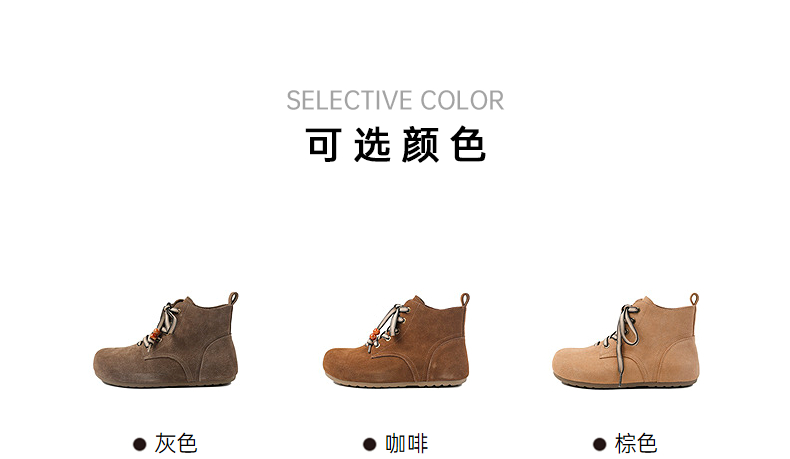Choose the 棕色 color label

point(636,444)
